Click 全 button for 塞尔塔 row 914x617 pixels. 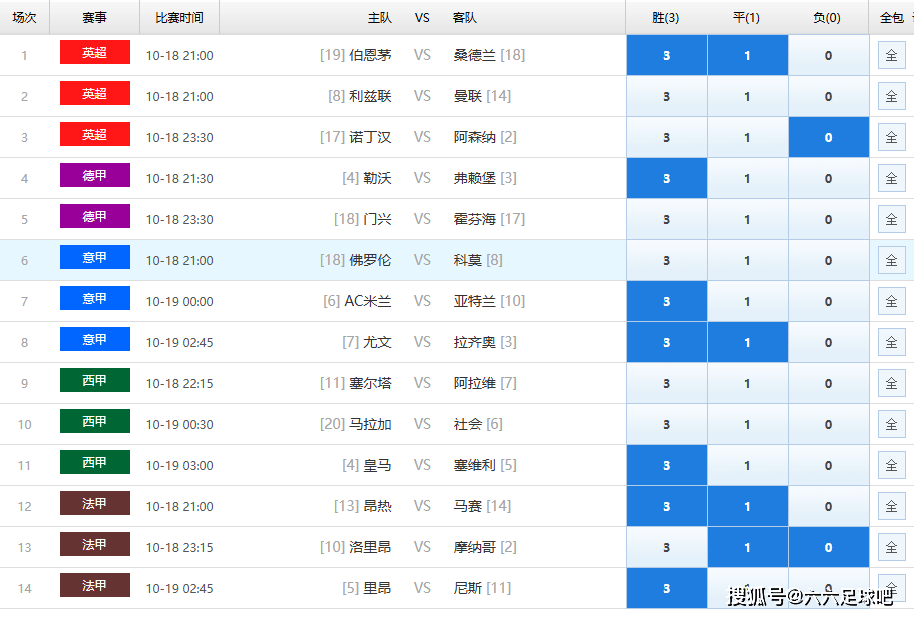891,384
